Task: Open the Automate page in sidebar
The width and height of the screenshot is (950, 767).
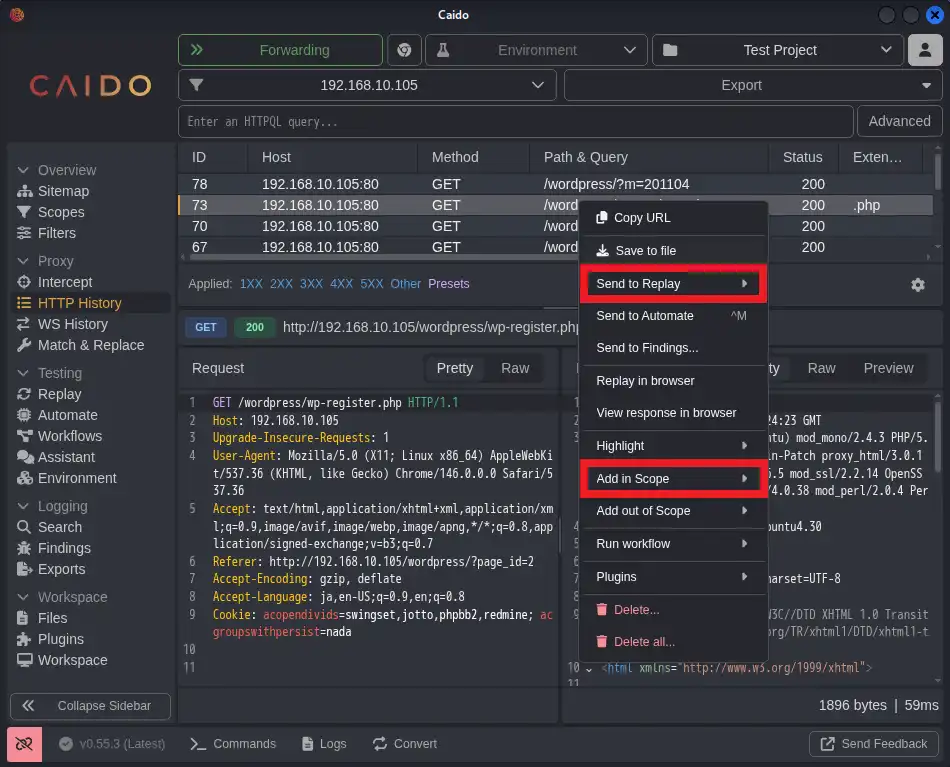Action: click(x=67, y=415)
